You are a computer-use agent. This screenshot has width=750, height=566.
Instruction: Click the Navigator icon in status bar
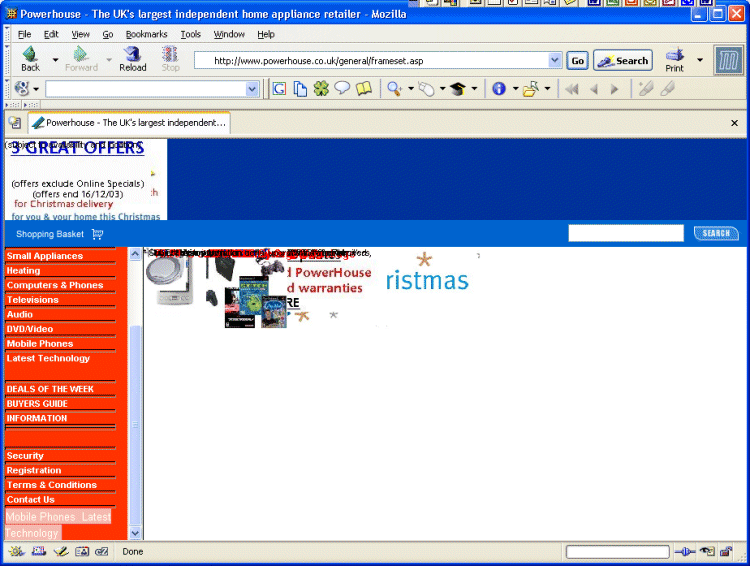(16, 552)
